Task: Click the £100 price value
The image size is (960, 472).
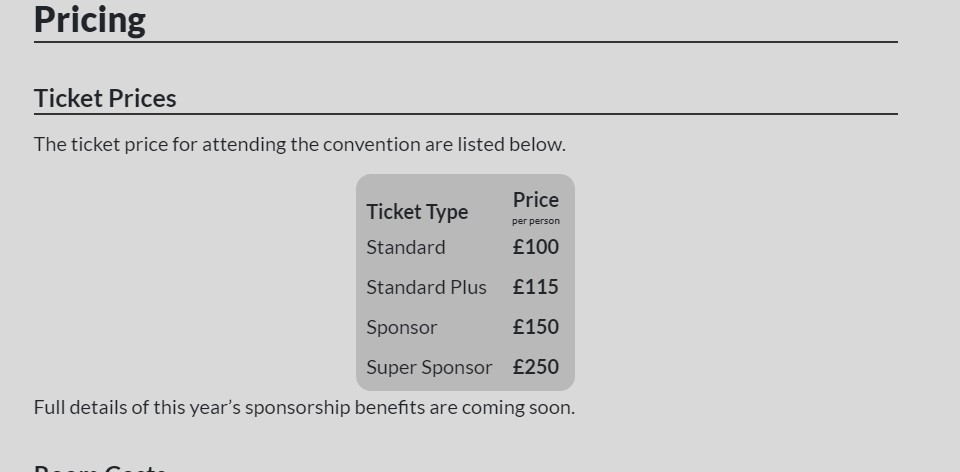Action: (535, 247)
